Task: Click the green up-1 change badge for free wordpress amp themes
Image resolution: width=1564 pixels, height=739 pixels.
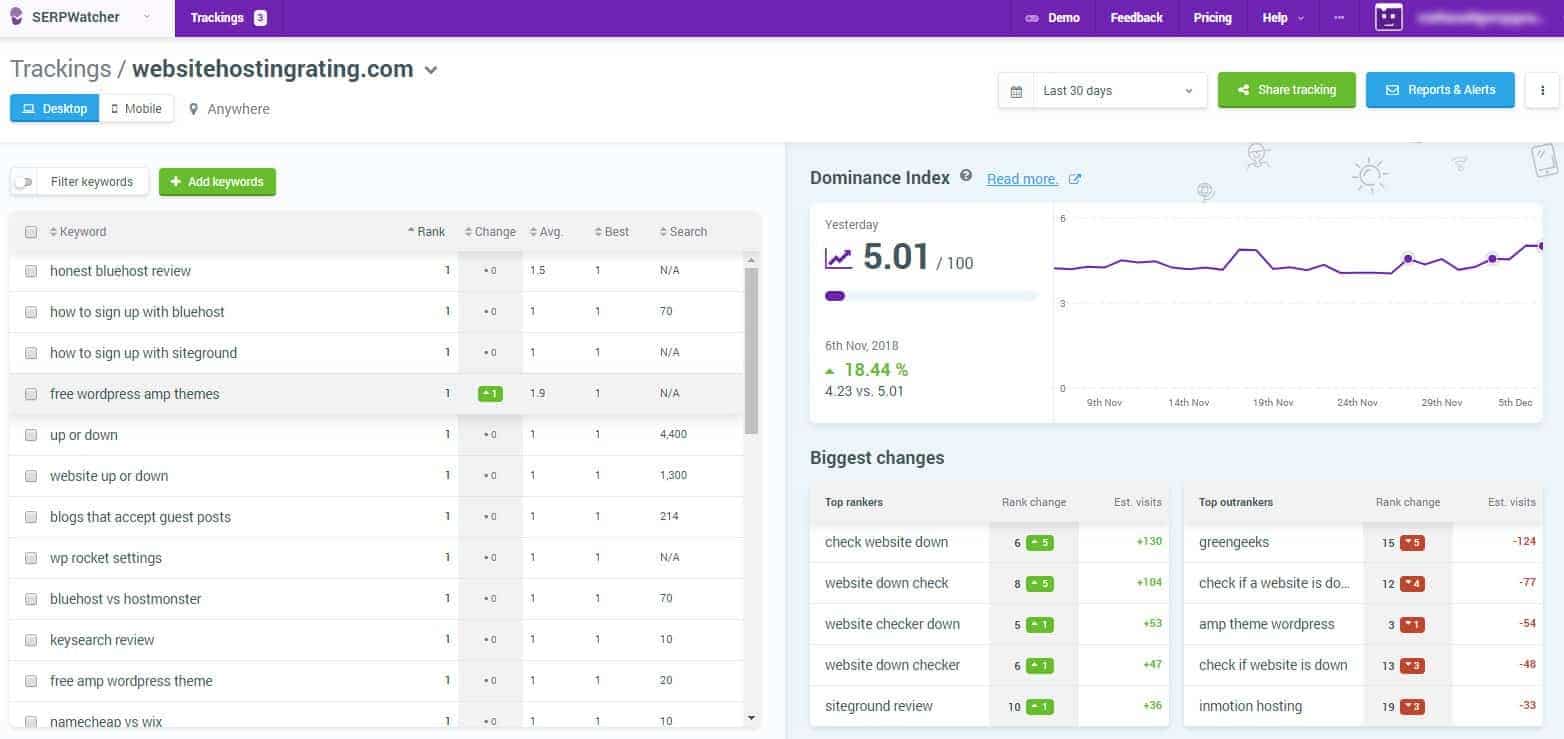Action: (x=490, y=394)
